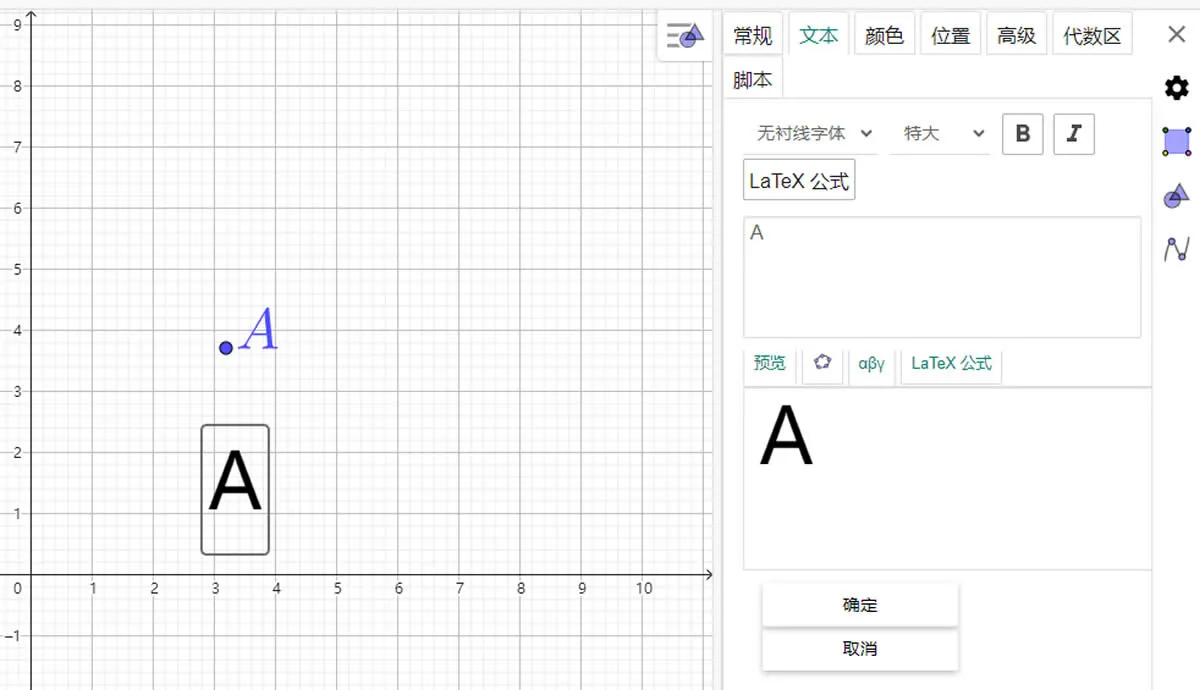Click inside the text editing field
The height and width of the screenshot is (690, 1200).
[x=941, y=278]
